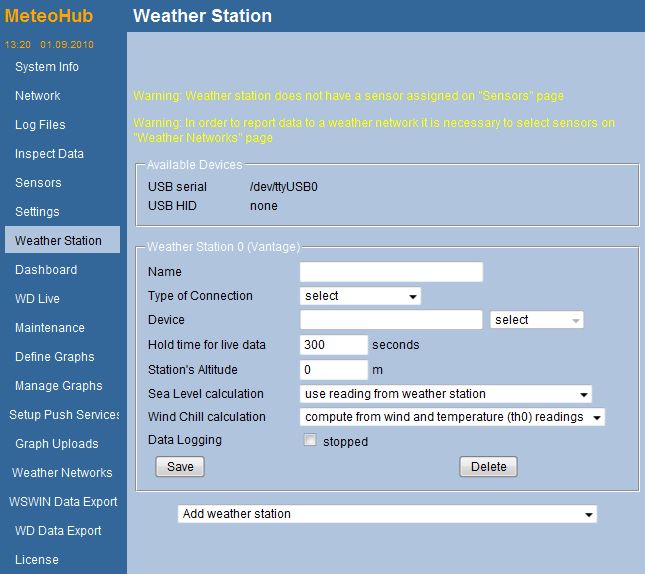Screen dimensions: 645x574
Task: Click the Name input field
Action: click(x=391, y=272)
